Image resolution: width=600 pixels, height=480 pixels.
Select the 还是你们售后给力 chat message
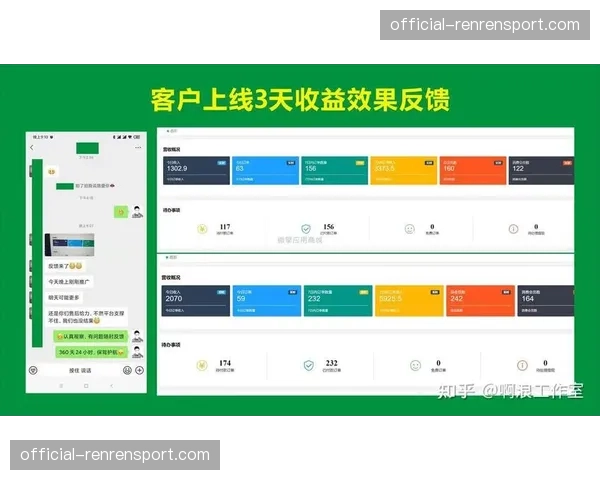tap(86, 317)
